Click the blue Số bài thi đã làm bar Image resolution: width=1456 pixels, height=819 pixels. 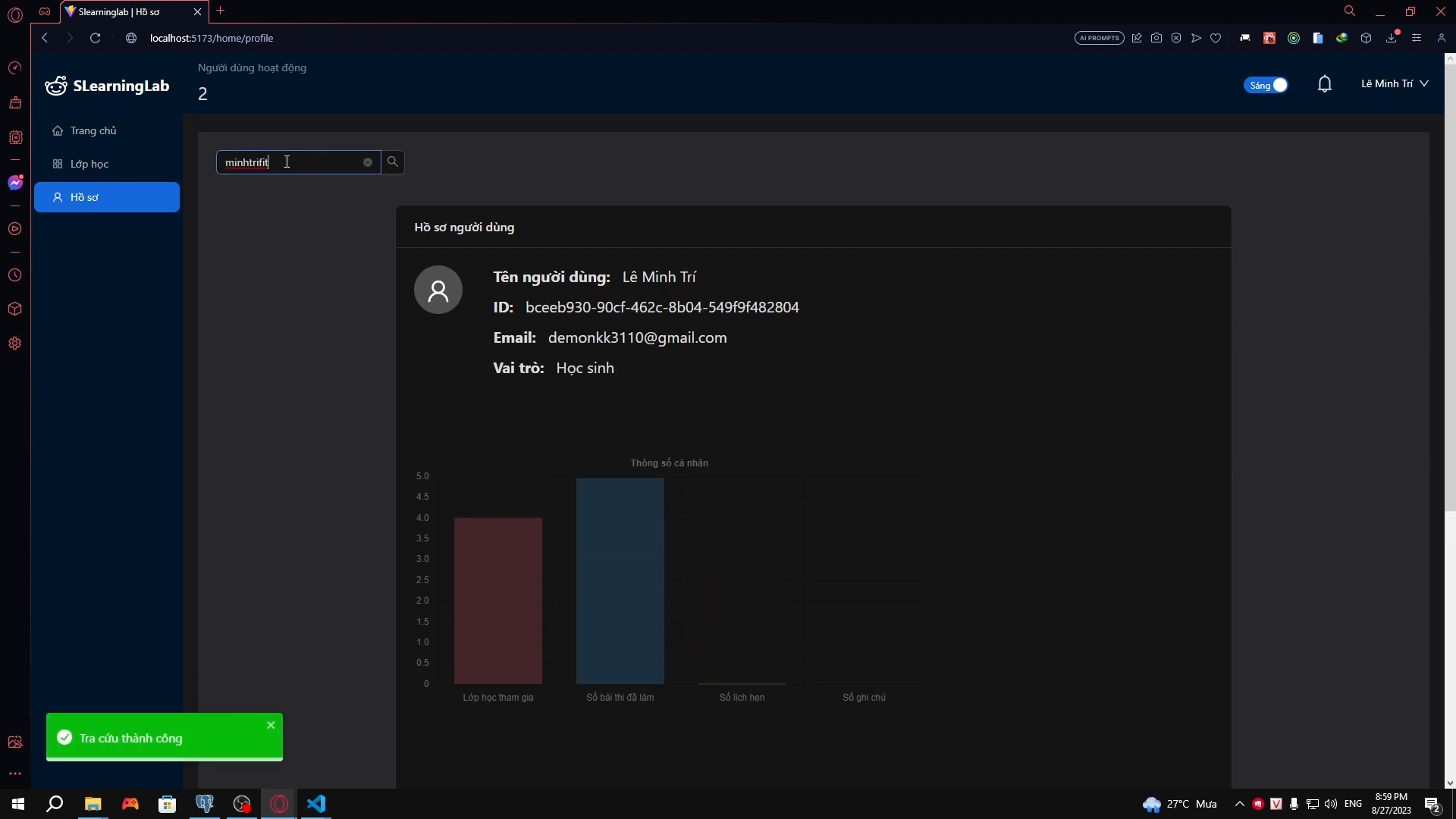pos(620,581)
